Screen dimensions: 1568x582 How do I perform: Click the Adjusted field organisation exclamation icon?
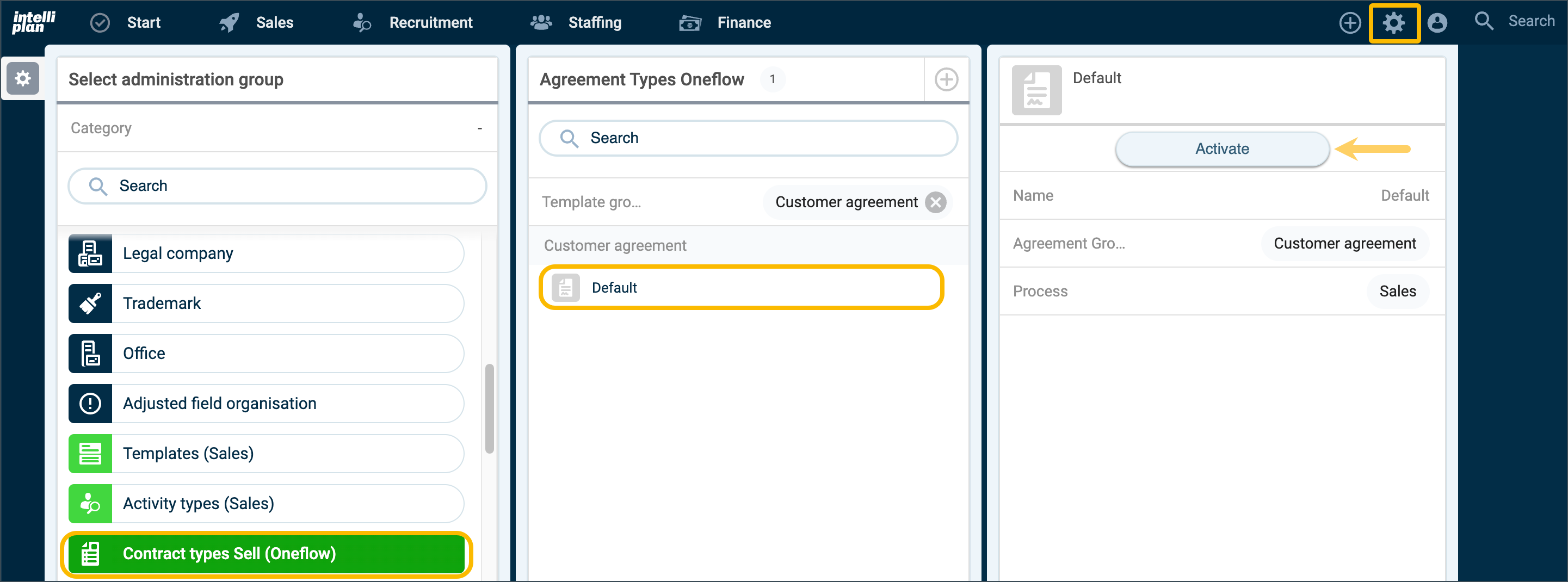[90, 403]
